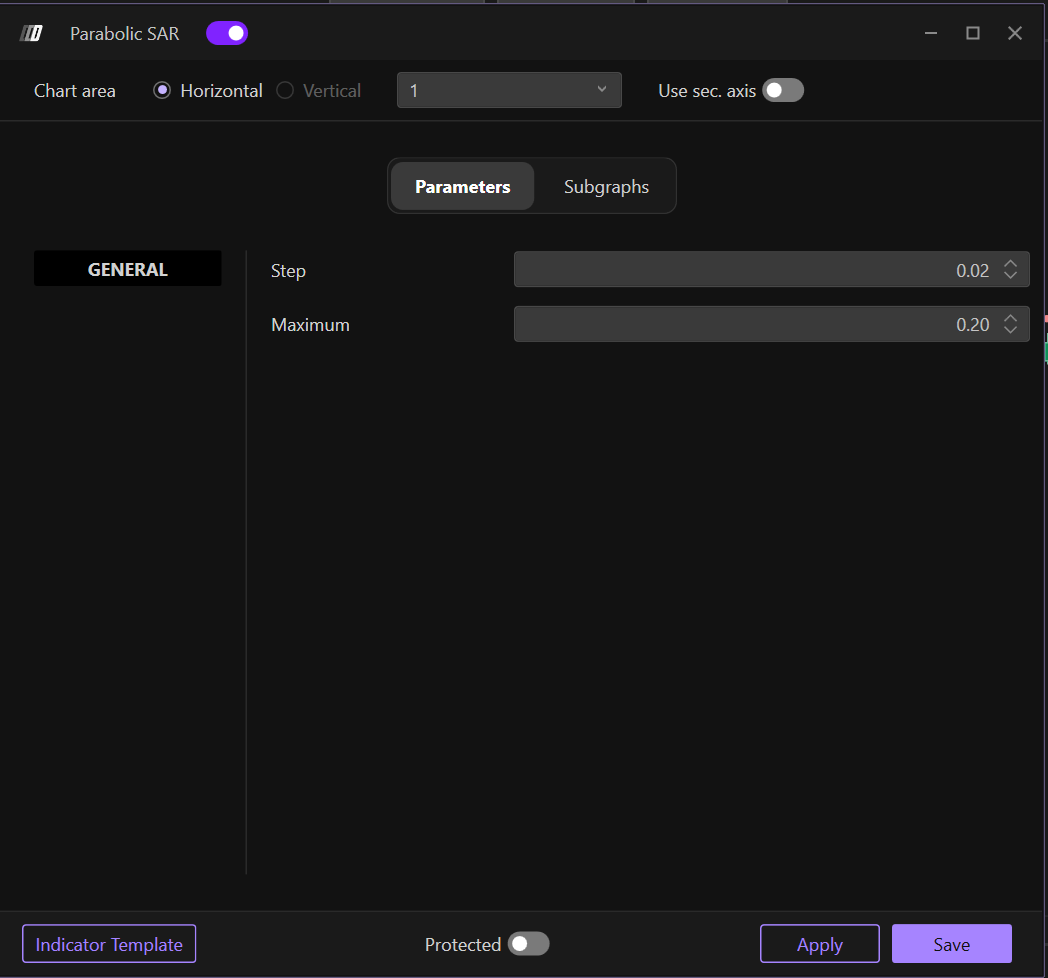Close the Parabolic SAR dialog

1014,34
